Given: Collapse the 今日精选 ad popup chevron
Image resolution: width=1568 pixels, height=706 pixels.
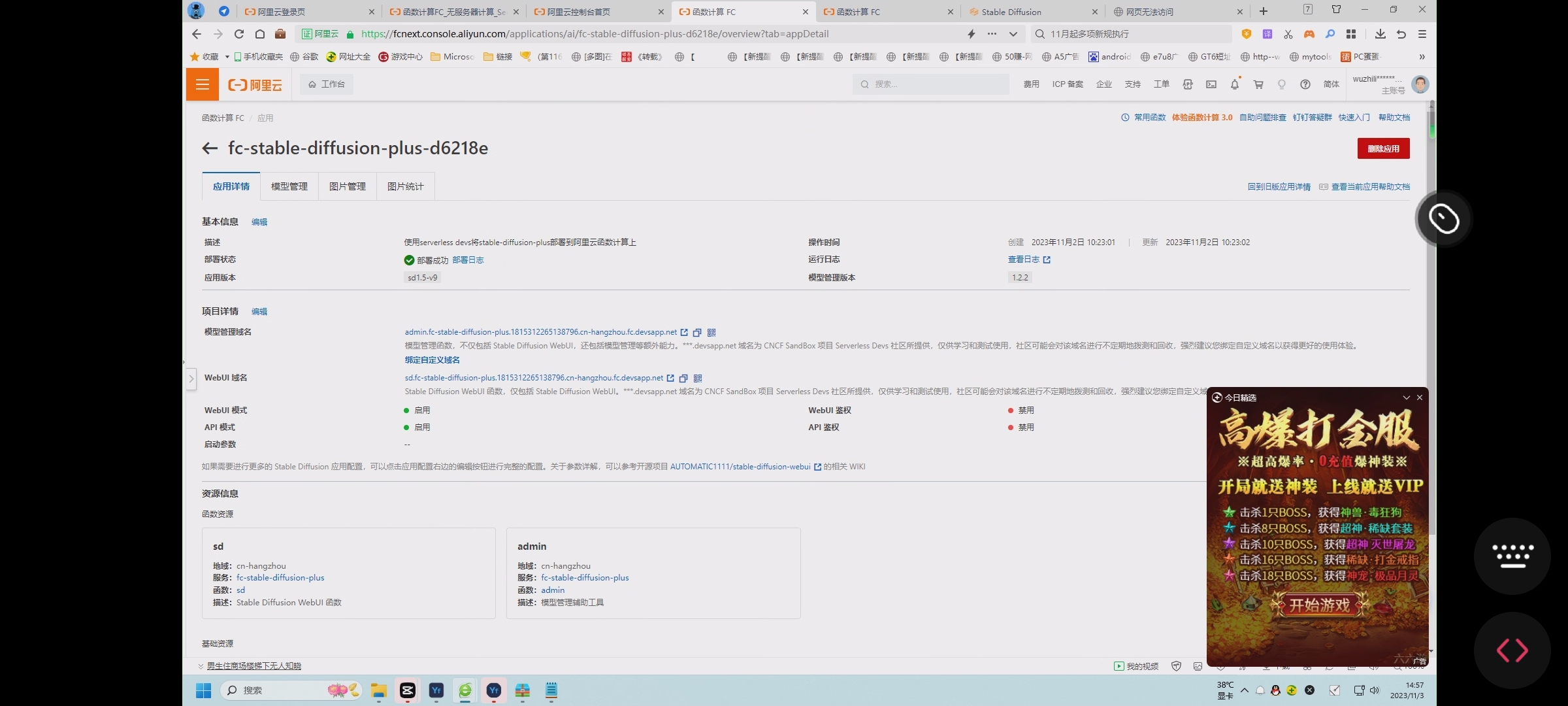Looking at the screenshot, I should (1407, 397).
